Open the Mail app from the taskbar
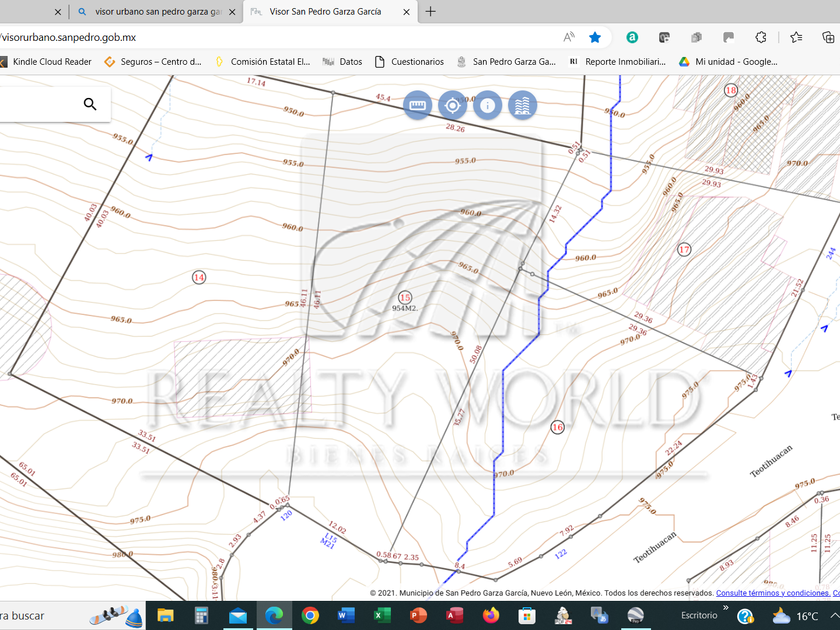Viewport: 840px width, 630px height. (237, 616)
